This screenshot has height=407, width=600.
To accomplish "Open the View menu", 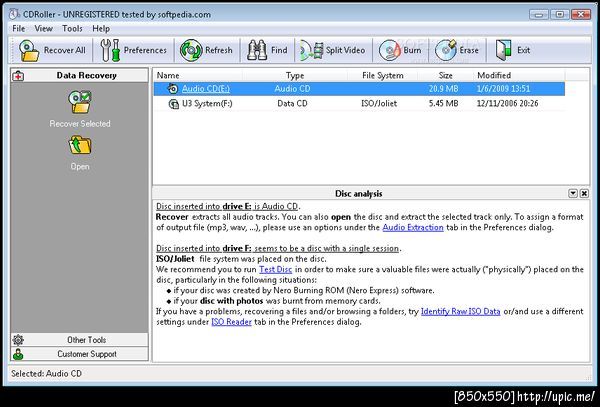I will 43,29.
